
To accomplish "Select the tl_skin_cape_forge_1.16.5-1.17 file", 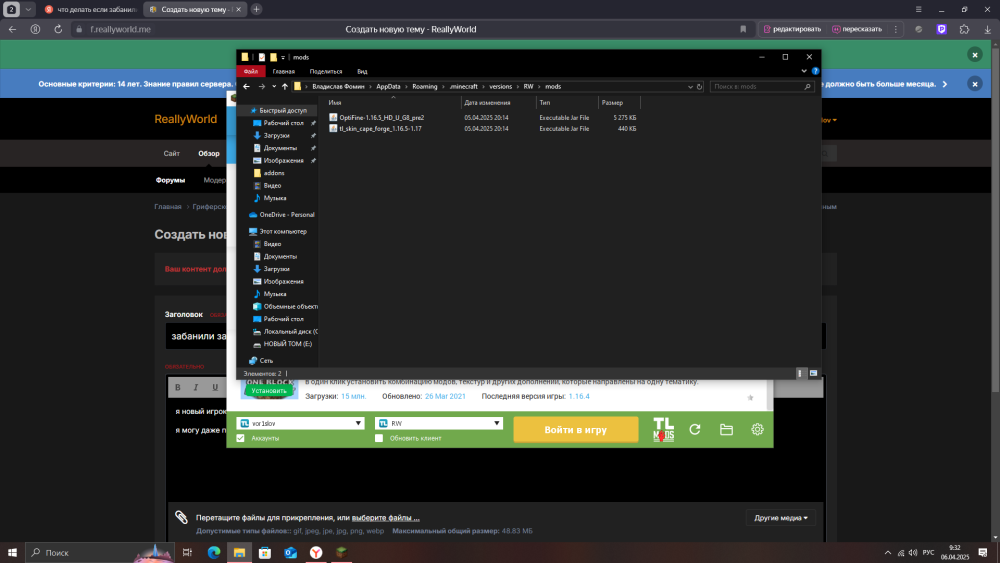I will tap(380, 129).
